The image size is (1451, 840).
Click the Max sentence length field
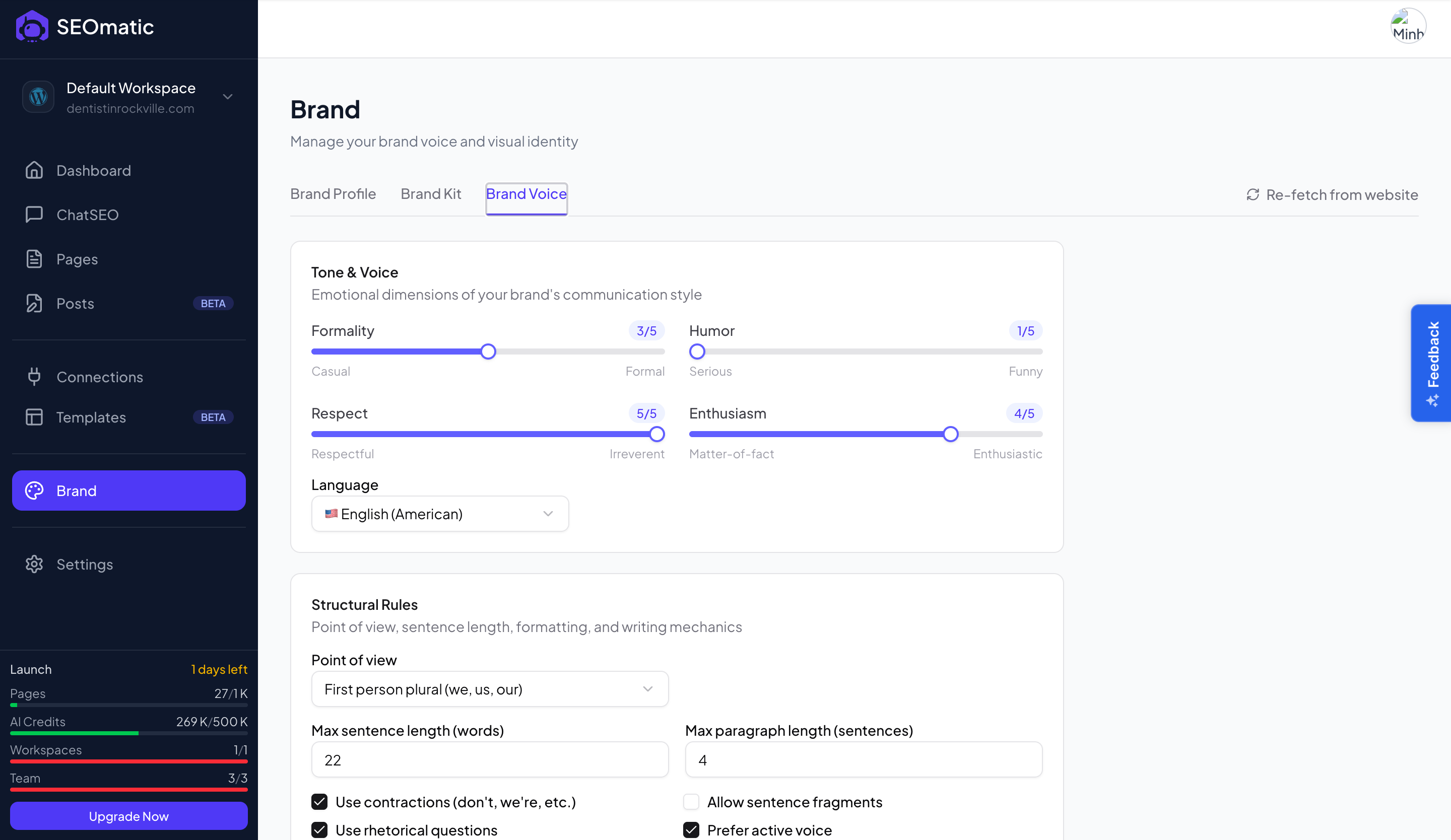point(489,760)
